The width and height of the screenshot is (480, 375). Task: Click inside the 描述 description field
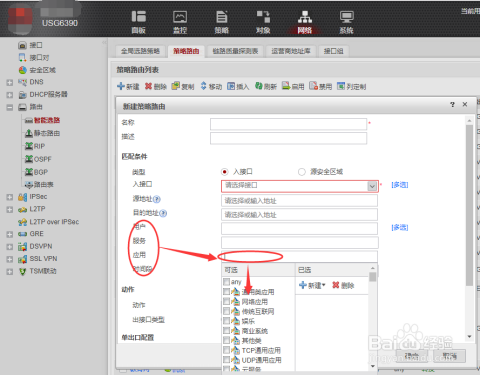[x=288, y=138]
